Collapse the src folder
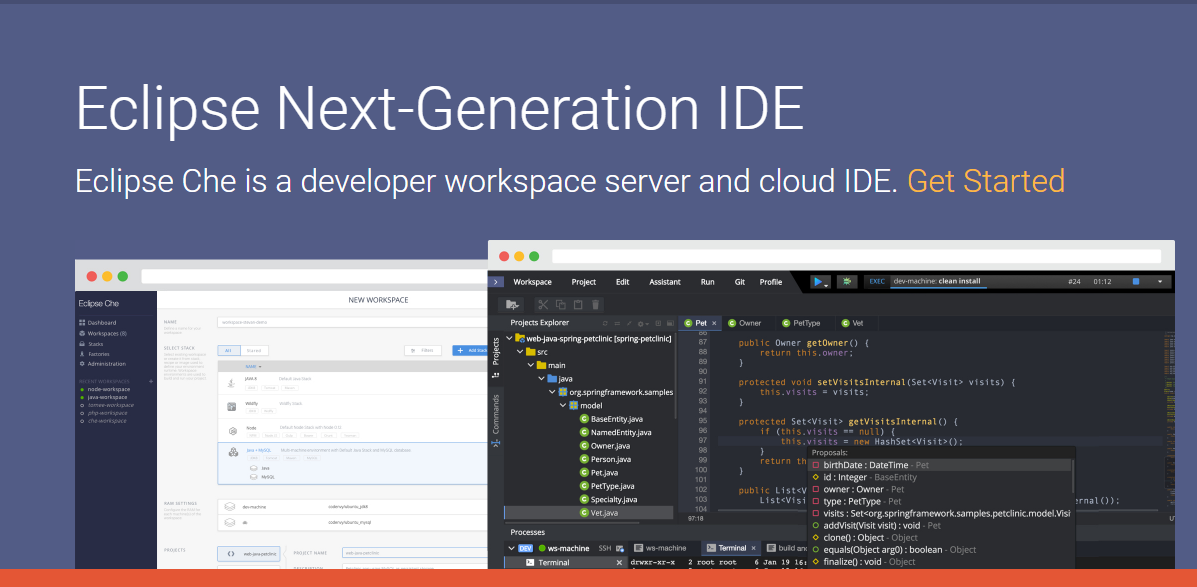This screenshot has height=587, width=1197. tap(521, 351)
